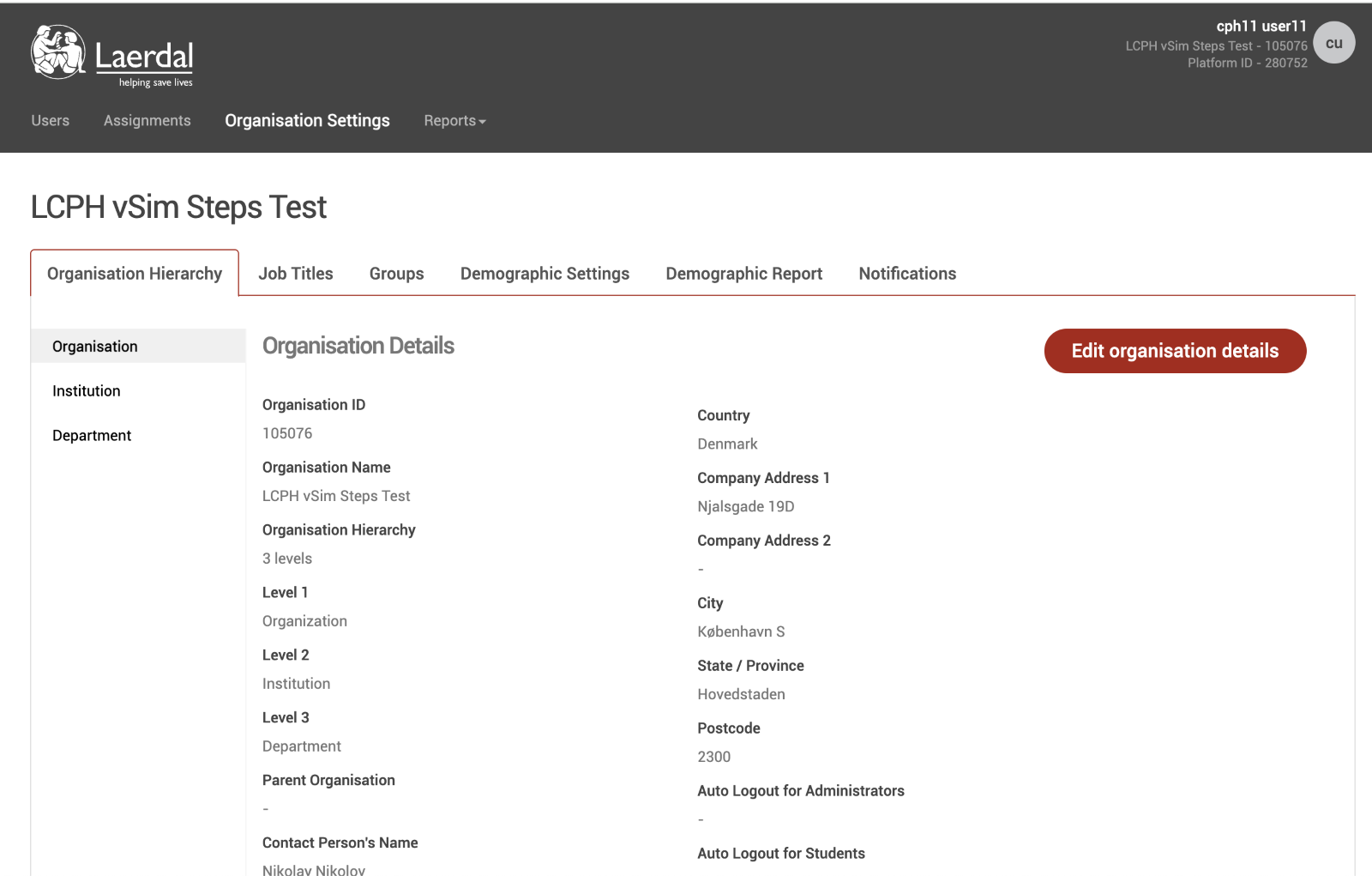View the Demographic Report tab
This screenshot has height=876, width=1372.
point(743,274)
